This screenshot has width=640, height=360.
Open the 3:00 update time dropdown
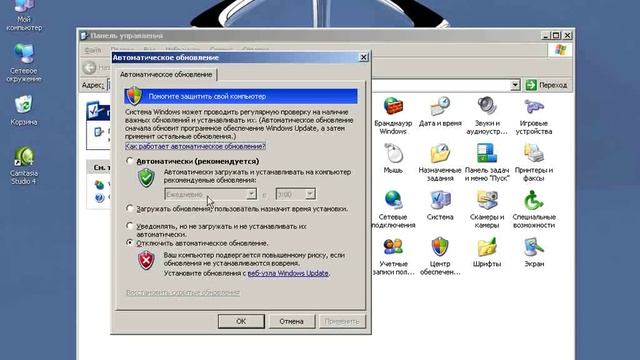point(296,194)
